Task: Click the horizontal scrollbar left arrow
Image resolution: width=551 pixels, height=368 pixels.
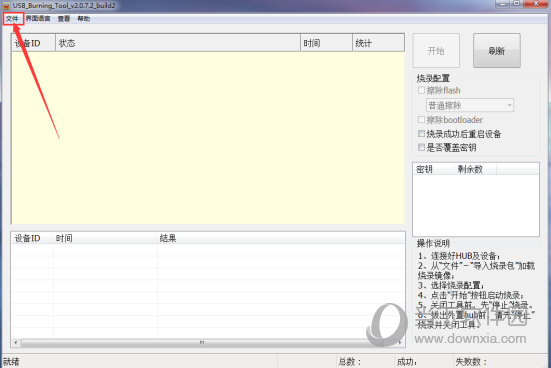Action: pyautogui.click(x=15, y=342)
